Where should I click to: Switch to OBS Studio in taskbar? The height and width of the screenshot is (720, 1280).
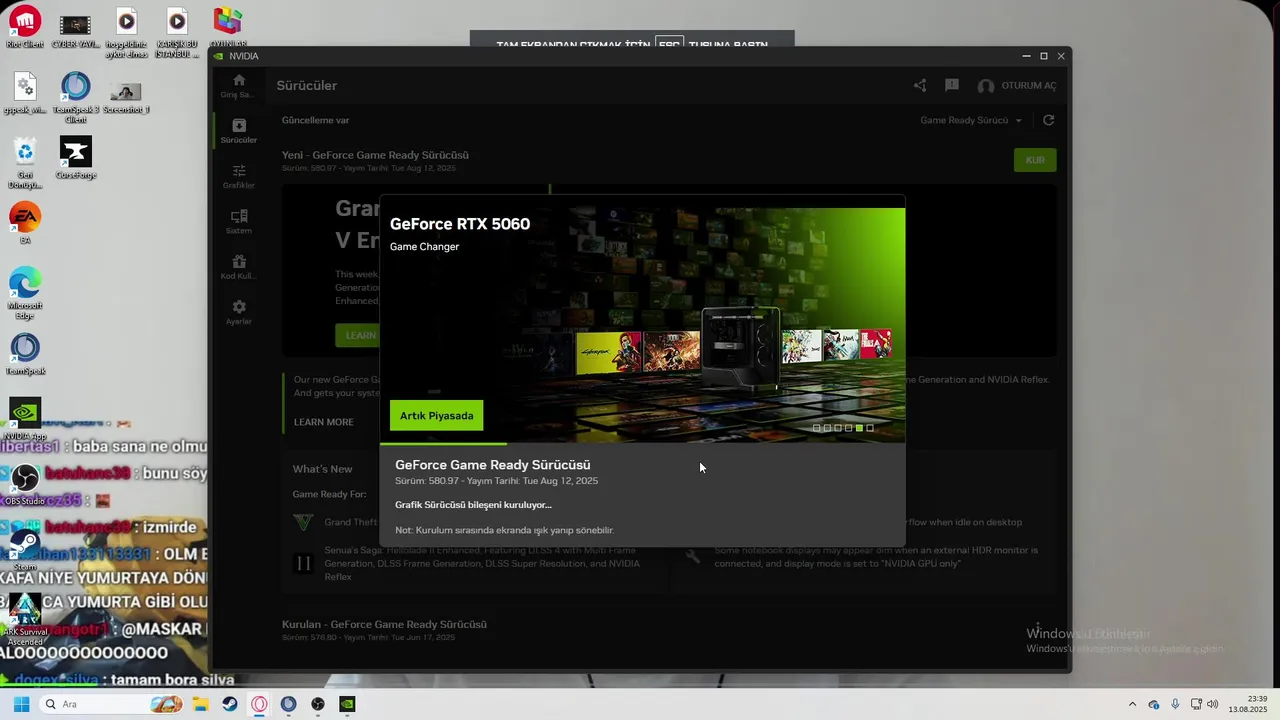[318, 704]
